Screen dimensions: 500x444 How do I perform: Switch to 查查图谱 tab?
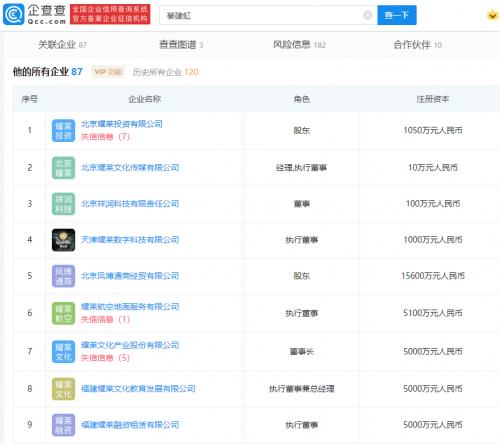click(181, 45)
